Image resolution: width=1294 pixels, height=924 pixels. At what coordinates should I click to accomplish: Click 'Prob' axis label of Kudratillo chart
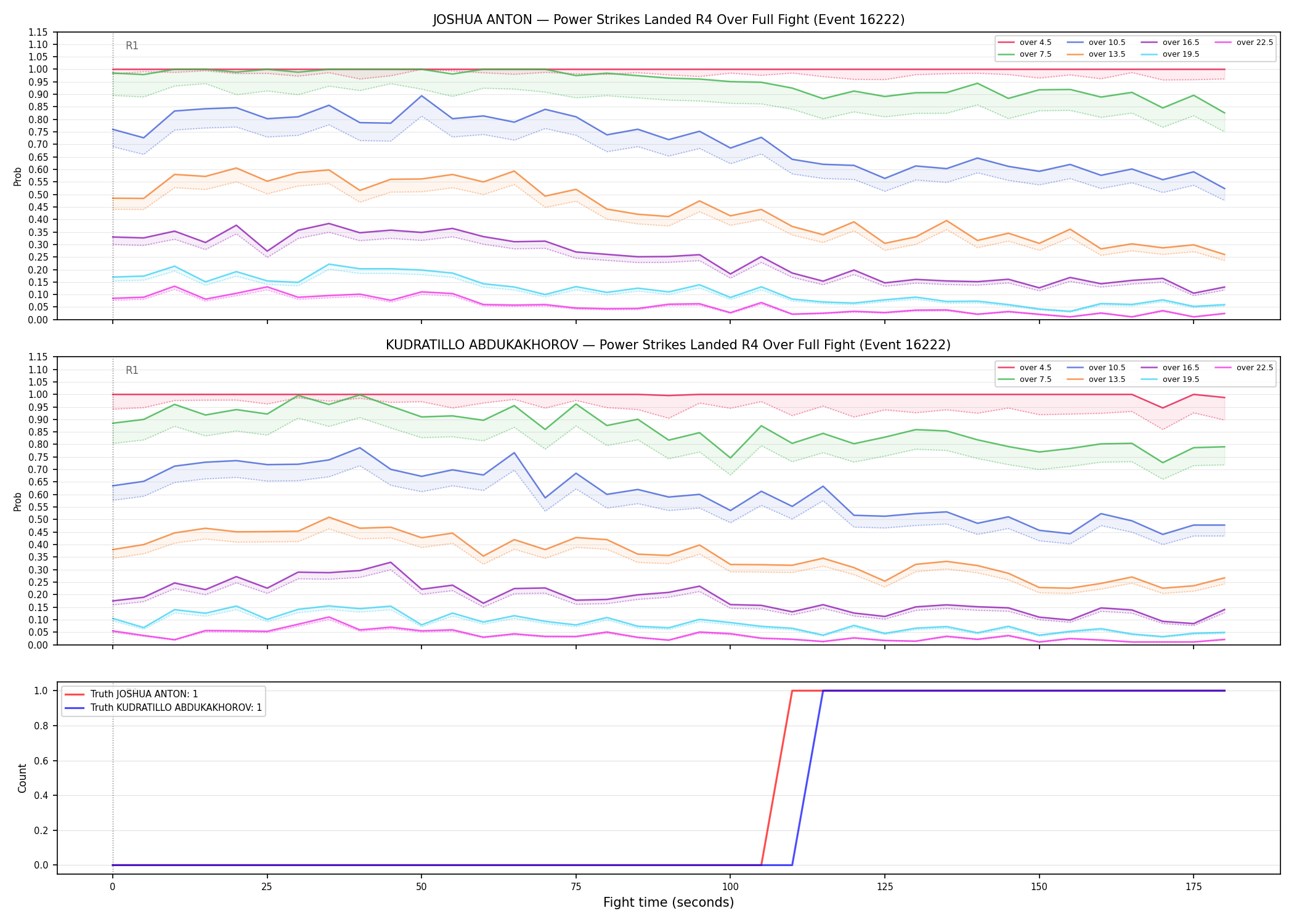18,501
